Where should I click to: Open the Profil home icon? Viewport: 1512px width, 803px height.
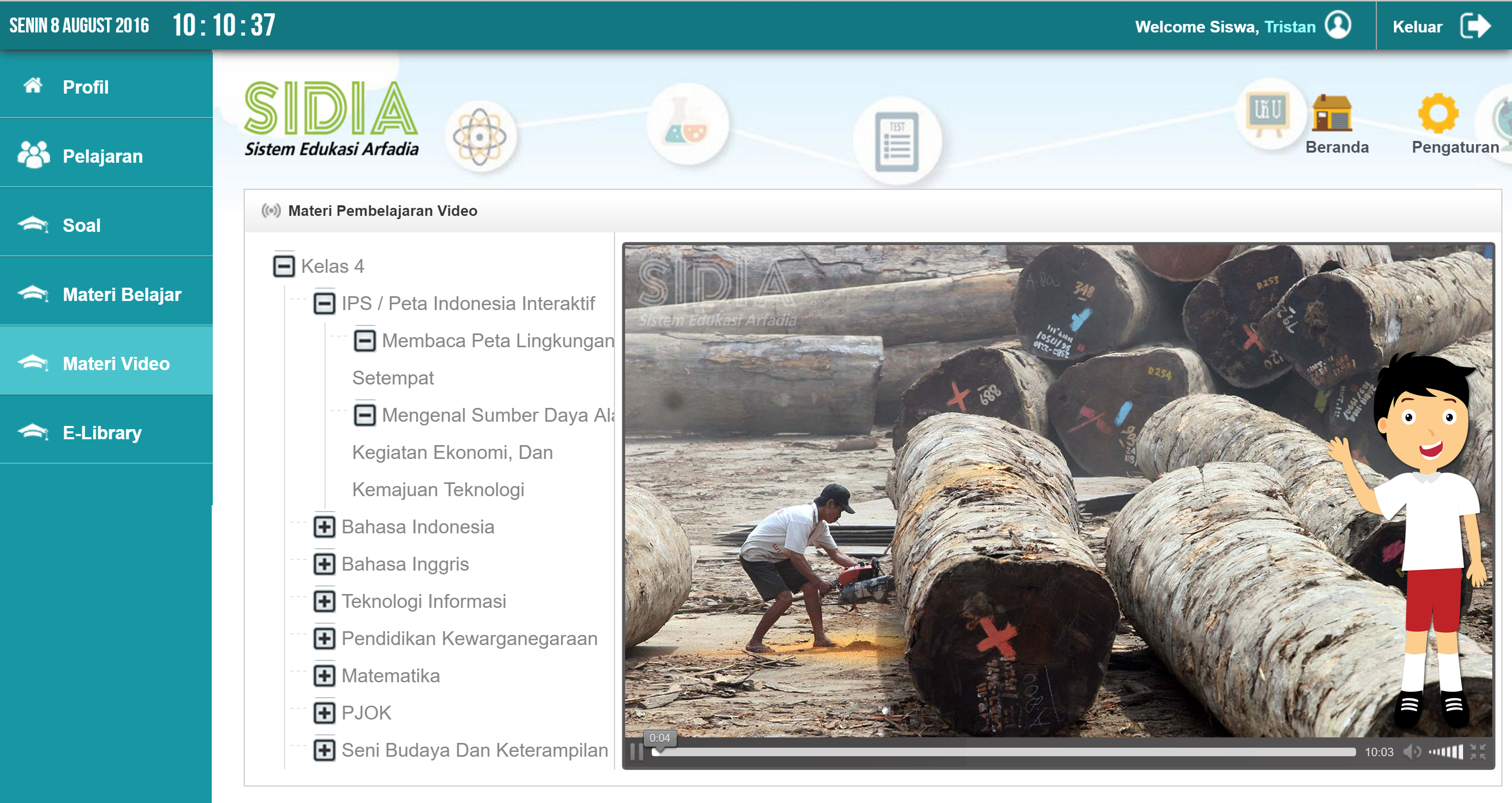coord(33,86)
